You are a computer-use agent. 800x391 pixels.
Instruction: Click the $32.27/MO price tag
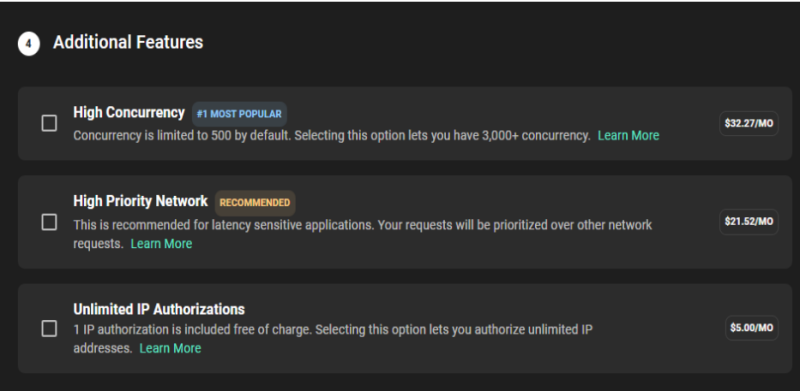coord(748,124)
